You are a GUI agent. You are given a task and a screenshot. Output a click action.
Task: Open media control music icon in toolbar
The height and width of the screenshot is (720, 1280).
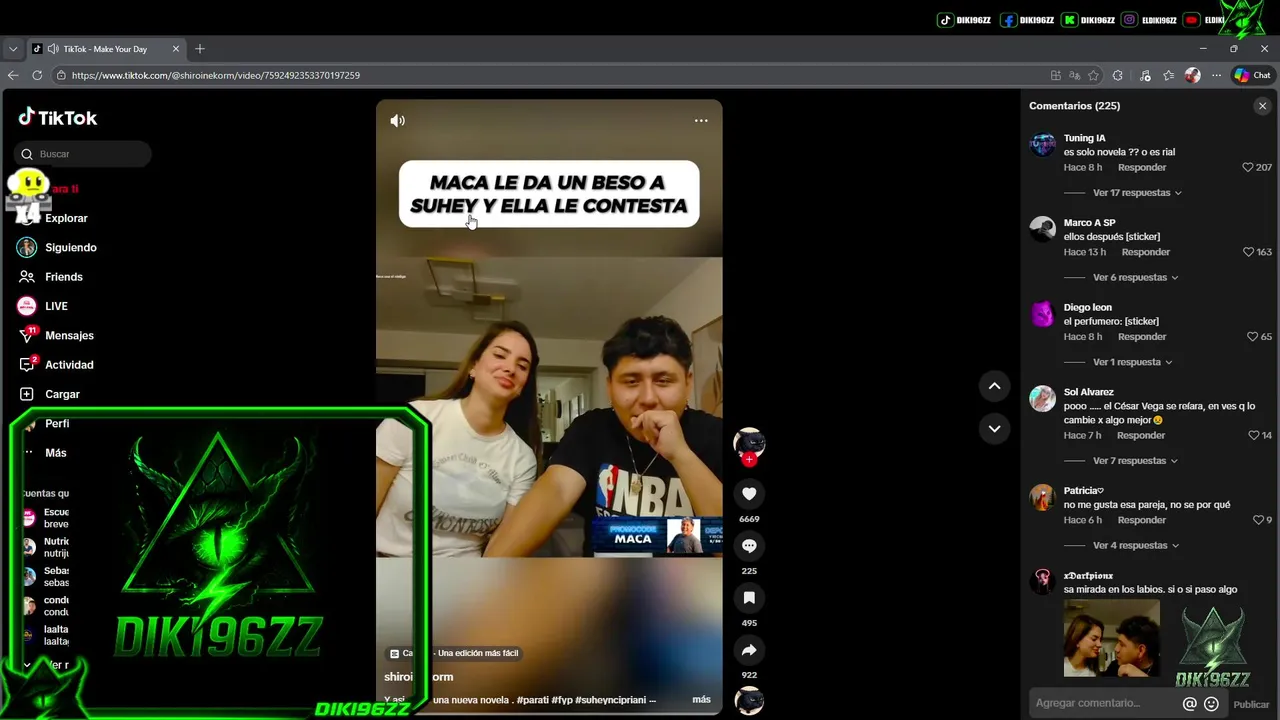tap(1145, 75)
